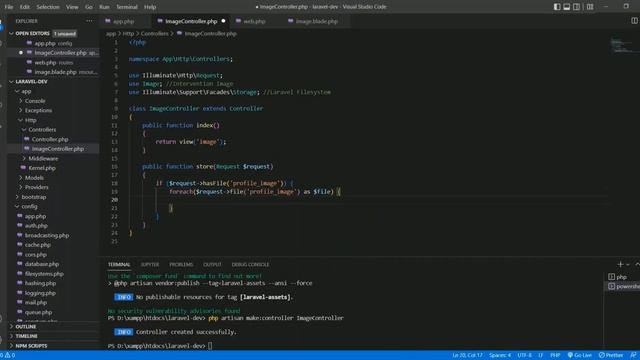Switch to web.php editor tab
The height and width of the screenshot is (360, 640).
coord(254,21)
